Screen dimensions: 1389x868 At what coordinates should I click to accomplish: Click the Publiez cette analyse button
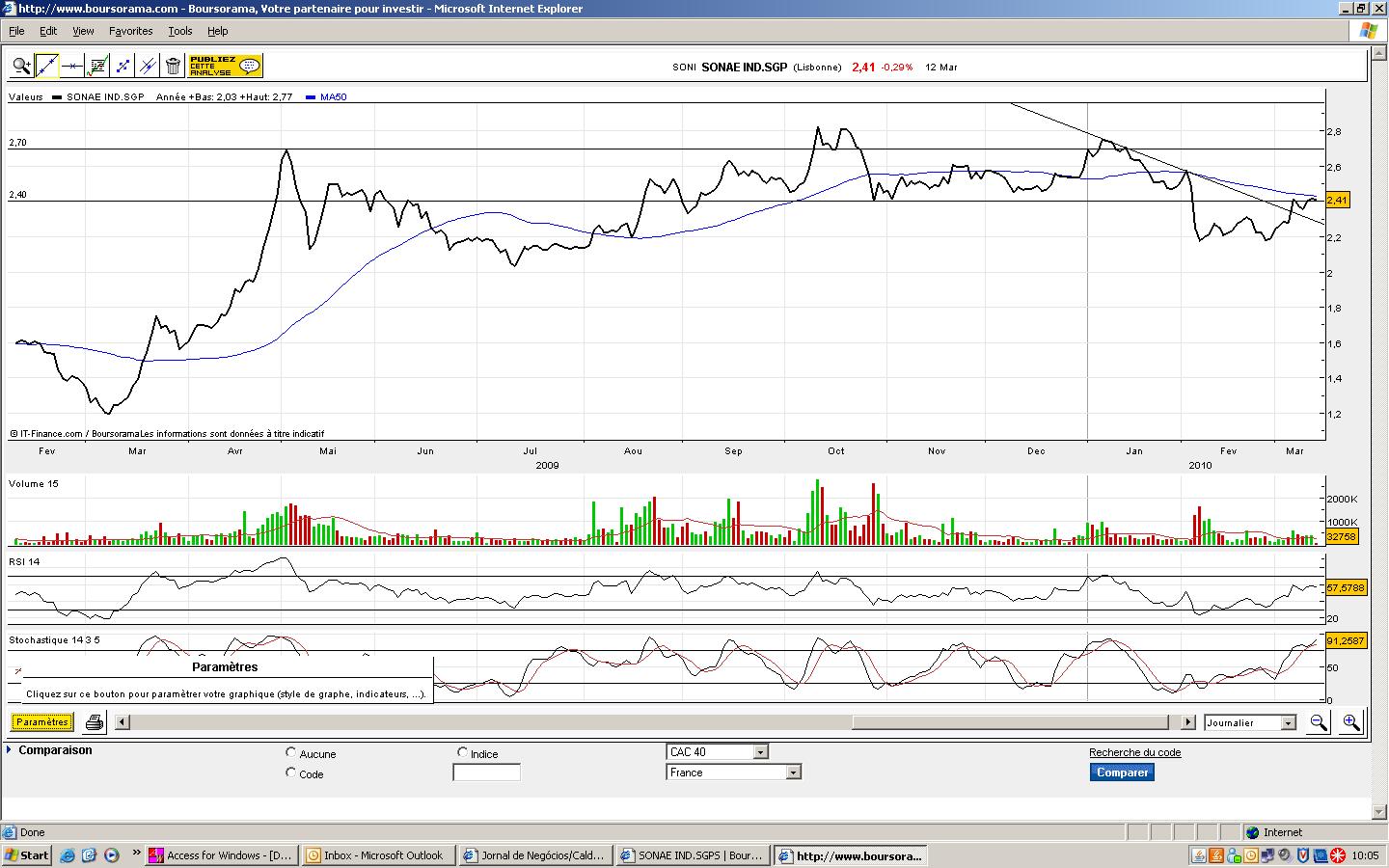225,67
